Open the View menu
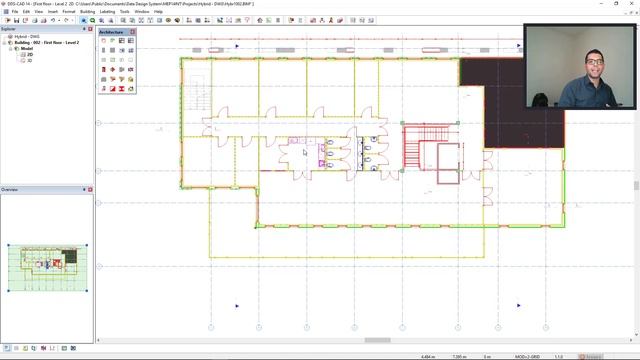Image resolution: width=640 pixels, height=360 pixels. (38, 11)
